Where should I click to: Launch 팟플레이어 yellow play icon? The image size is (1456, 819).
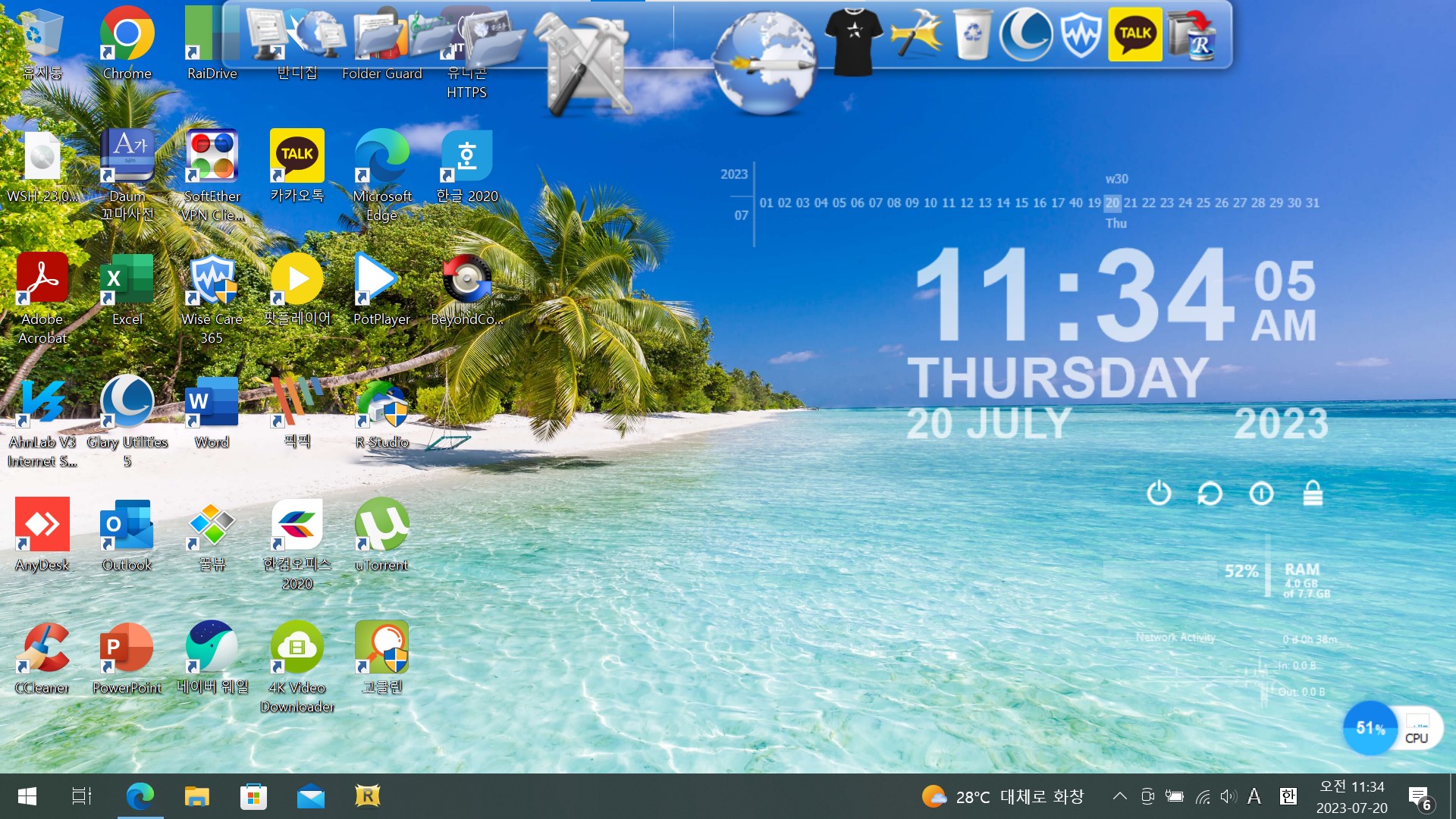297,280
